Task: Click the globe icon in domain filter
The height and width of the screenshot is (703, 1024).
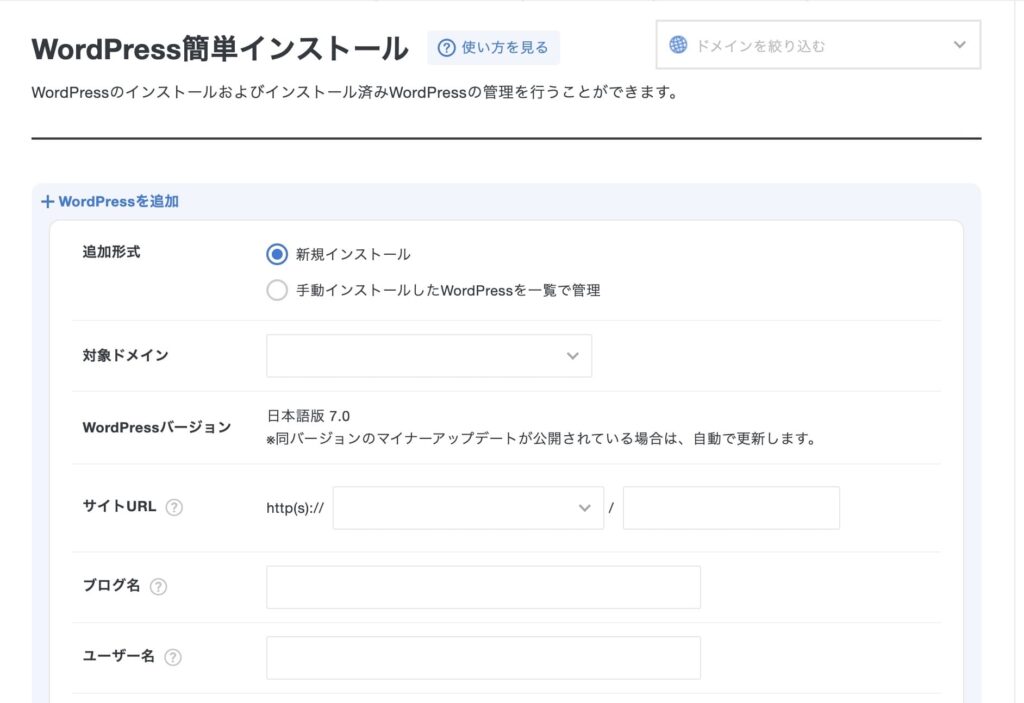Action: (x=678, y=44)
